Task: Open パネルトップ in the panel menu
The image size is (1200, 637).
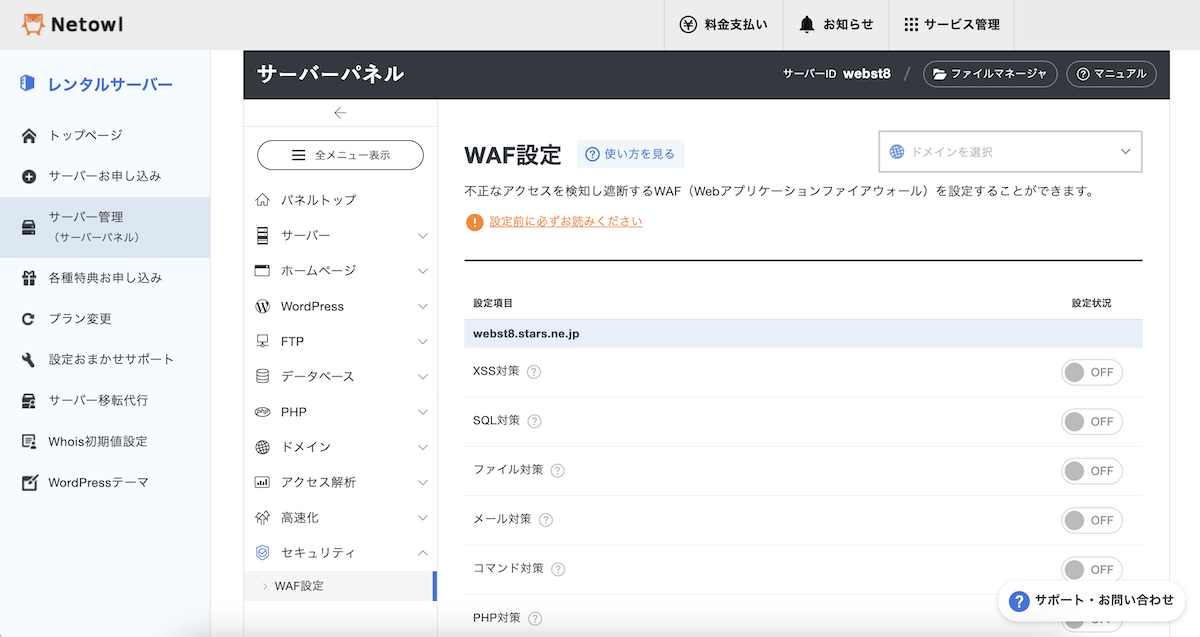Action: point(340,200)
